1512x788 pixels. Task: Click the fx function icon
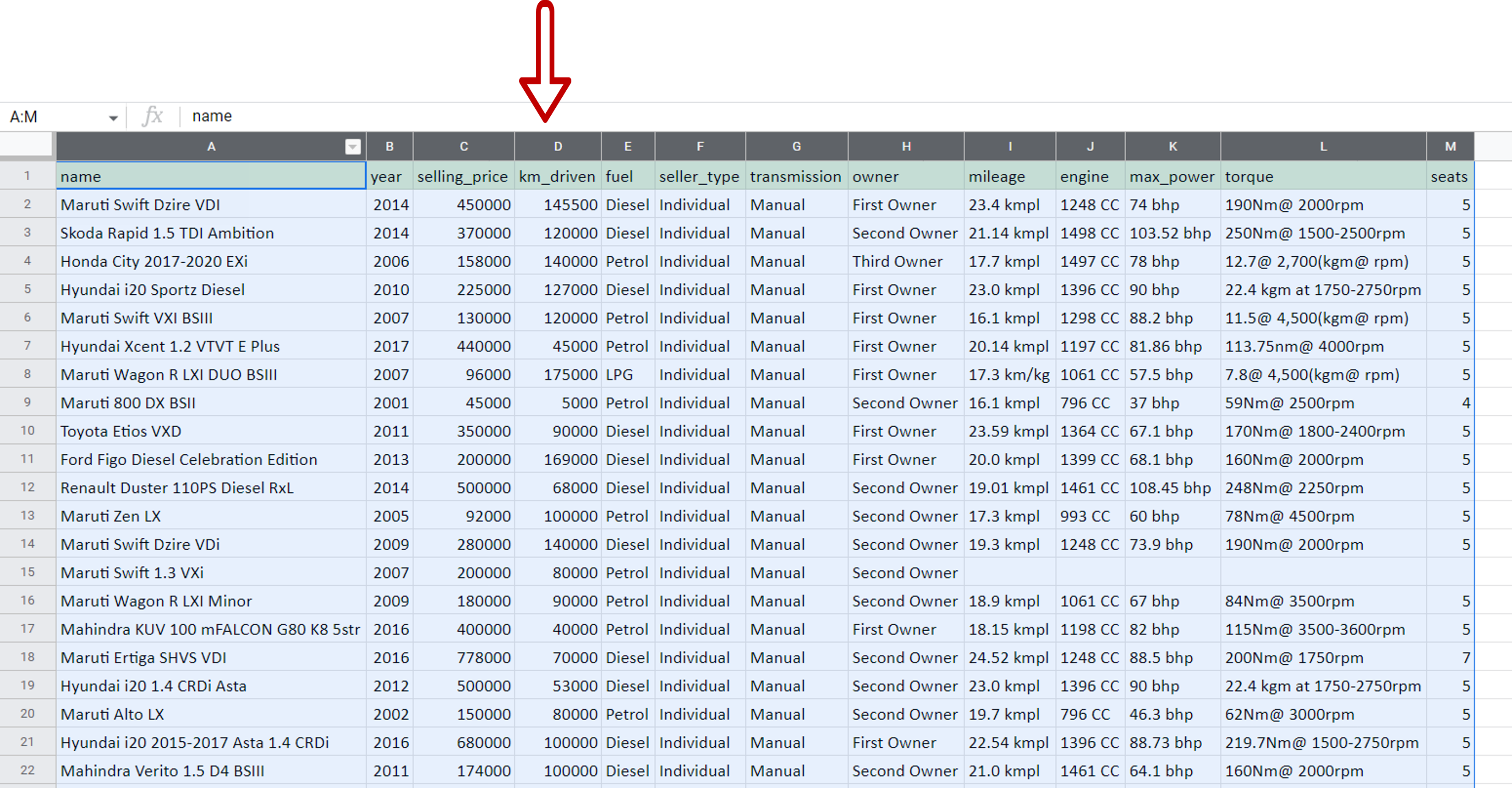pyautogui.click(x=153, y=116)
